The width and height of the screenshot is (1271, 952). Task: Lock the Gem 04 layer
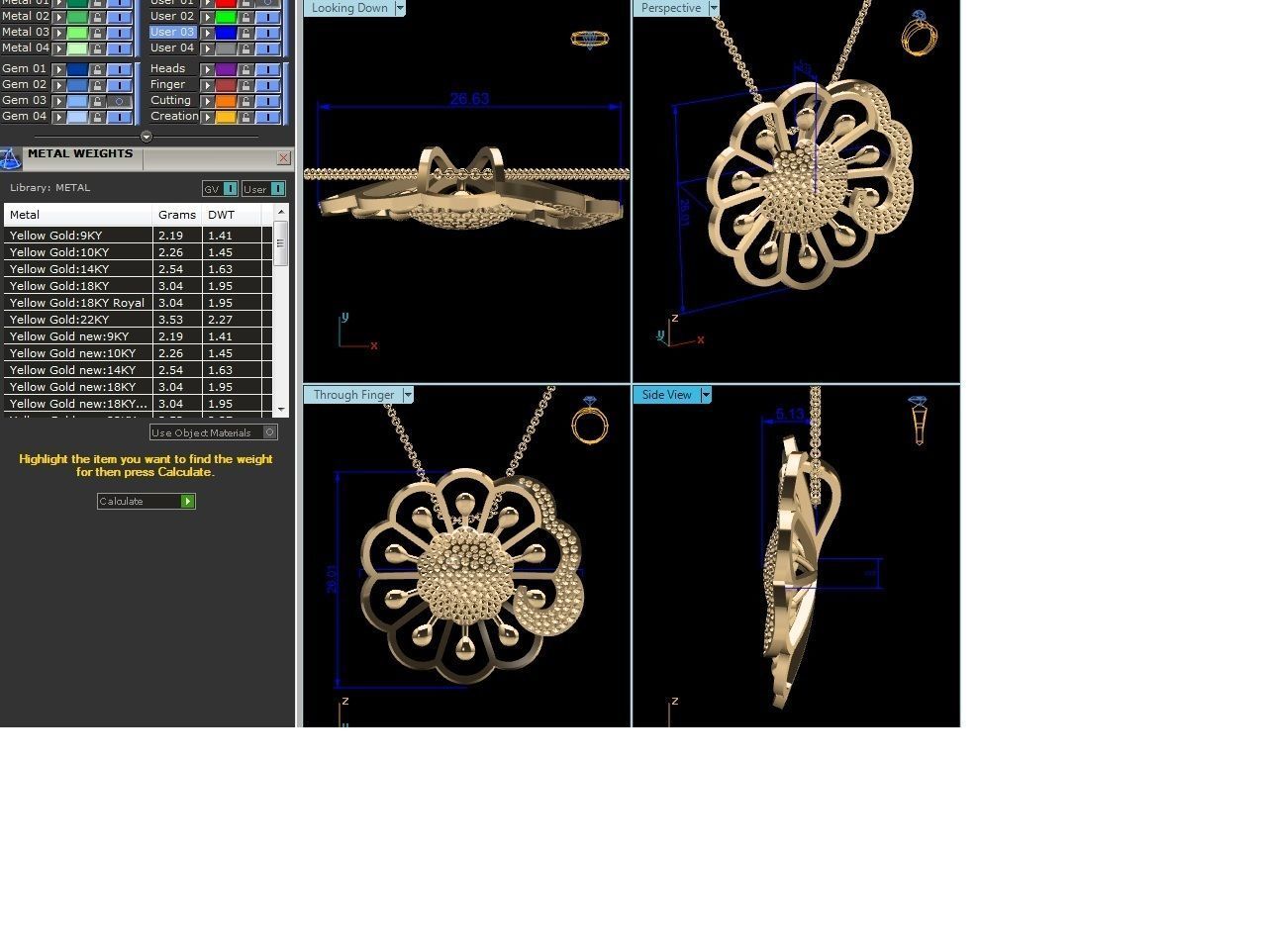point(98,117)
